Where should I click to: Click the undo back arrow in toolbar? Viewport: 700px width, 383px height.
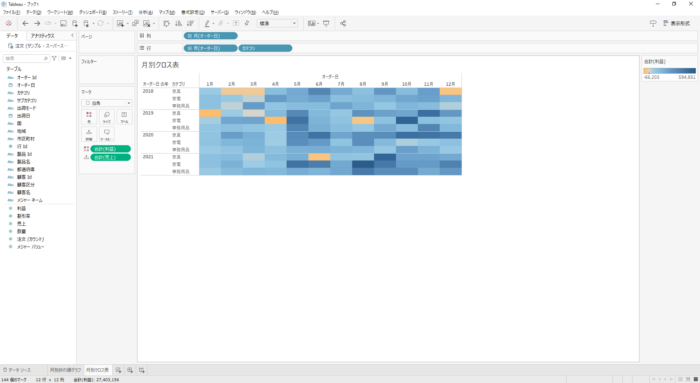25,23
